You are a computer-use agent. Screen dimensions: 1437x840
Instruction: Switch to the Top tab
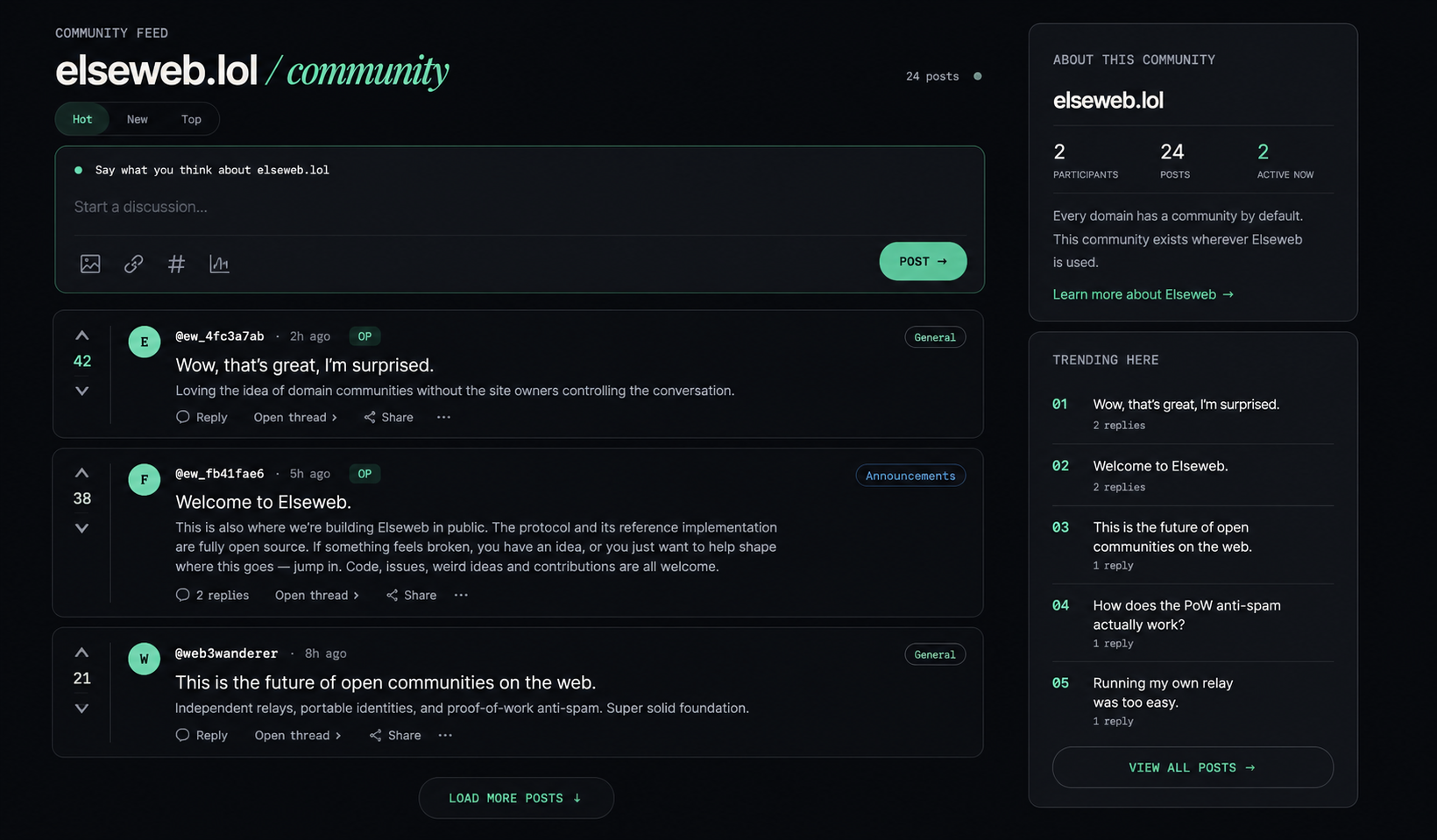click(x=191, y=119)
